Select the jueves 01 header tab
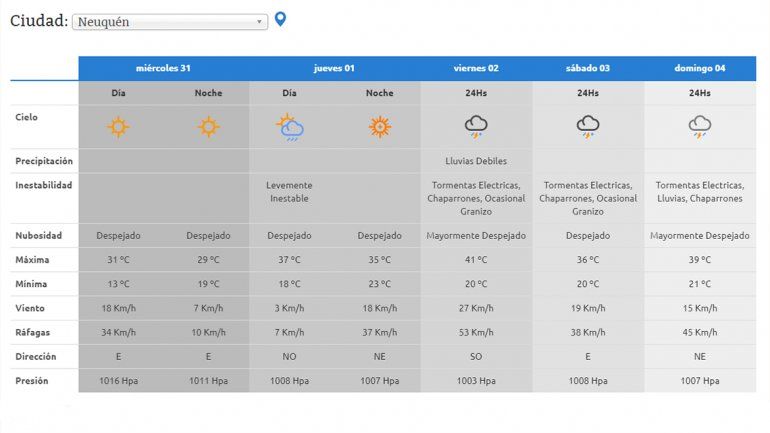The height and width of the screenshot is (433, 770). click(334, 68)
